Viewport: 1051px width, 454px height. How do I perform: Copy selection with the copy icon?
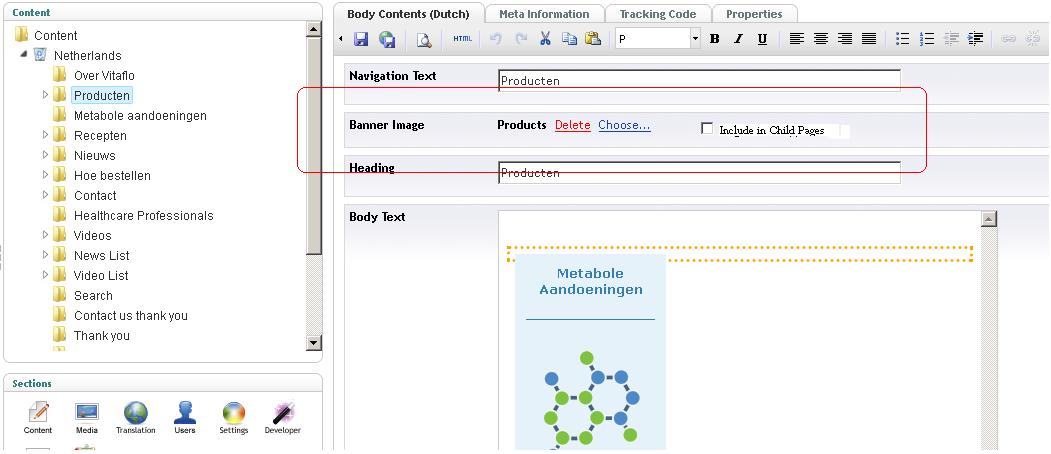coord(569,39)
